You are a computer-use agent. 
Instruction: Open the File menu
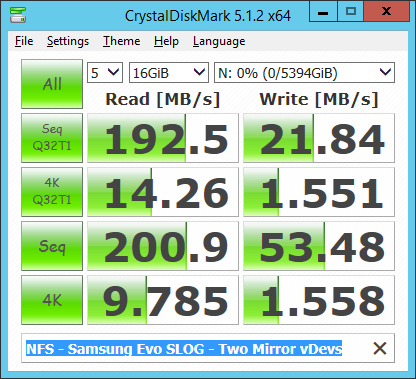[24, 41]
